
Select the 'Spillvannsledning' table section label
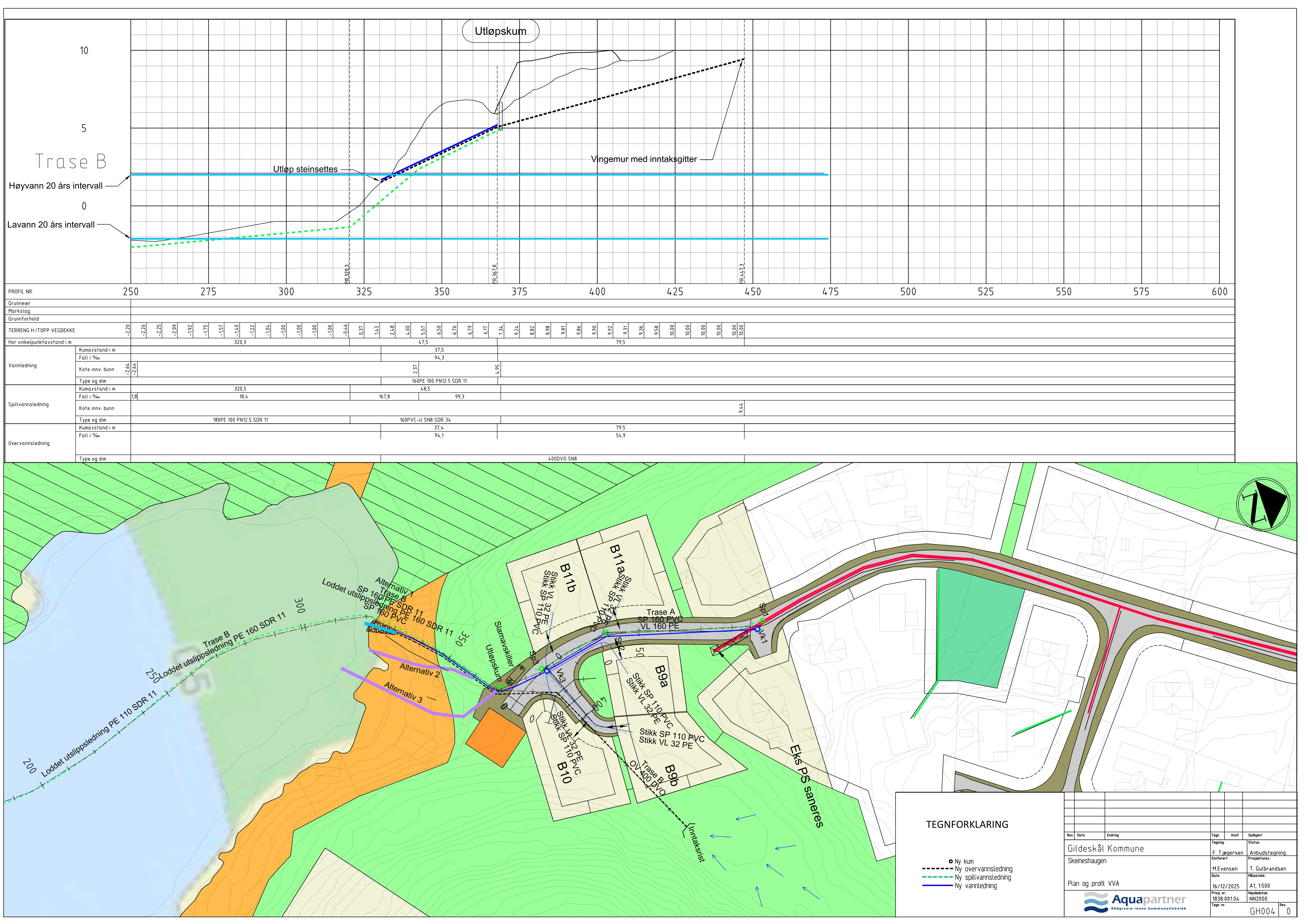tap(28, 405)
